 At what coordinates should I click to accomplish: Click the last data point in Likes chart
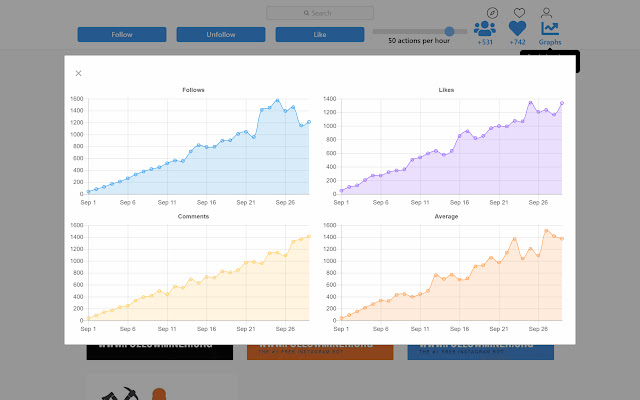562,103
